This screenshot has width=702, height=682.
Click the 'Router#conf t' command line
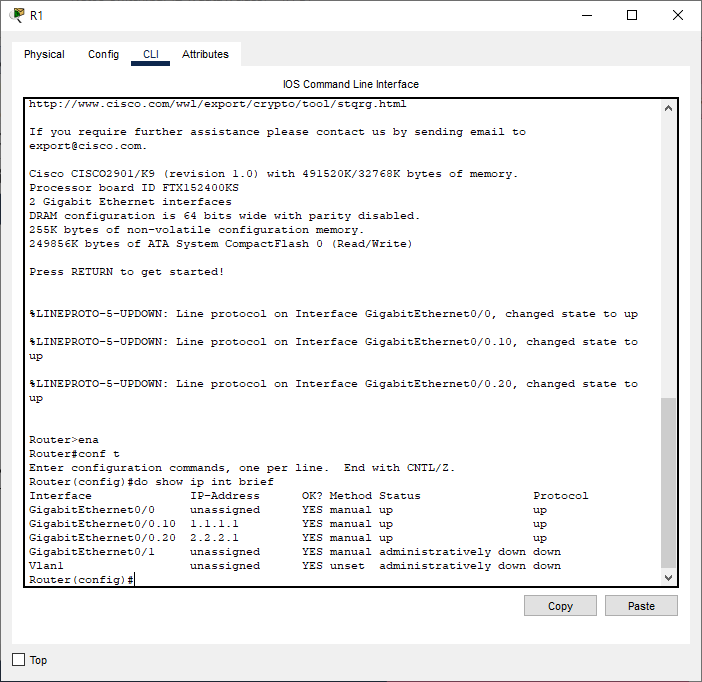(x=74, y=454)
